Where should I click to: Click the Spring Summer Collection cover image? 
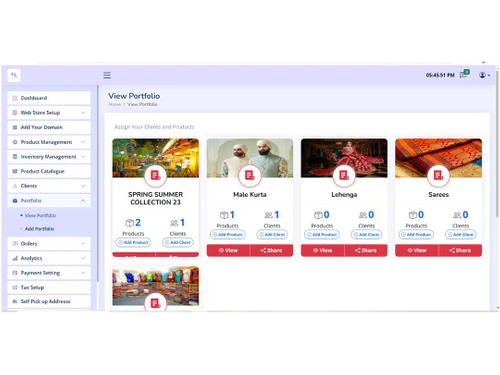(x=155, y=158)
